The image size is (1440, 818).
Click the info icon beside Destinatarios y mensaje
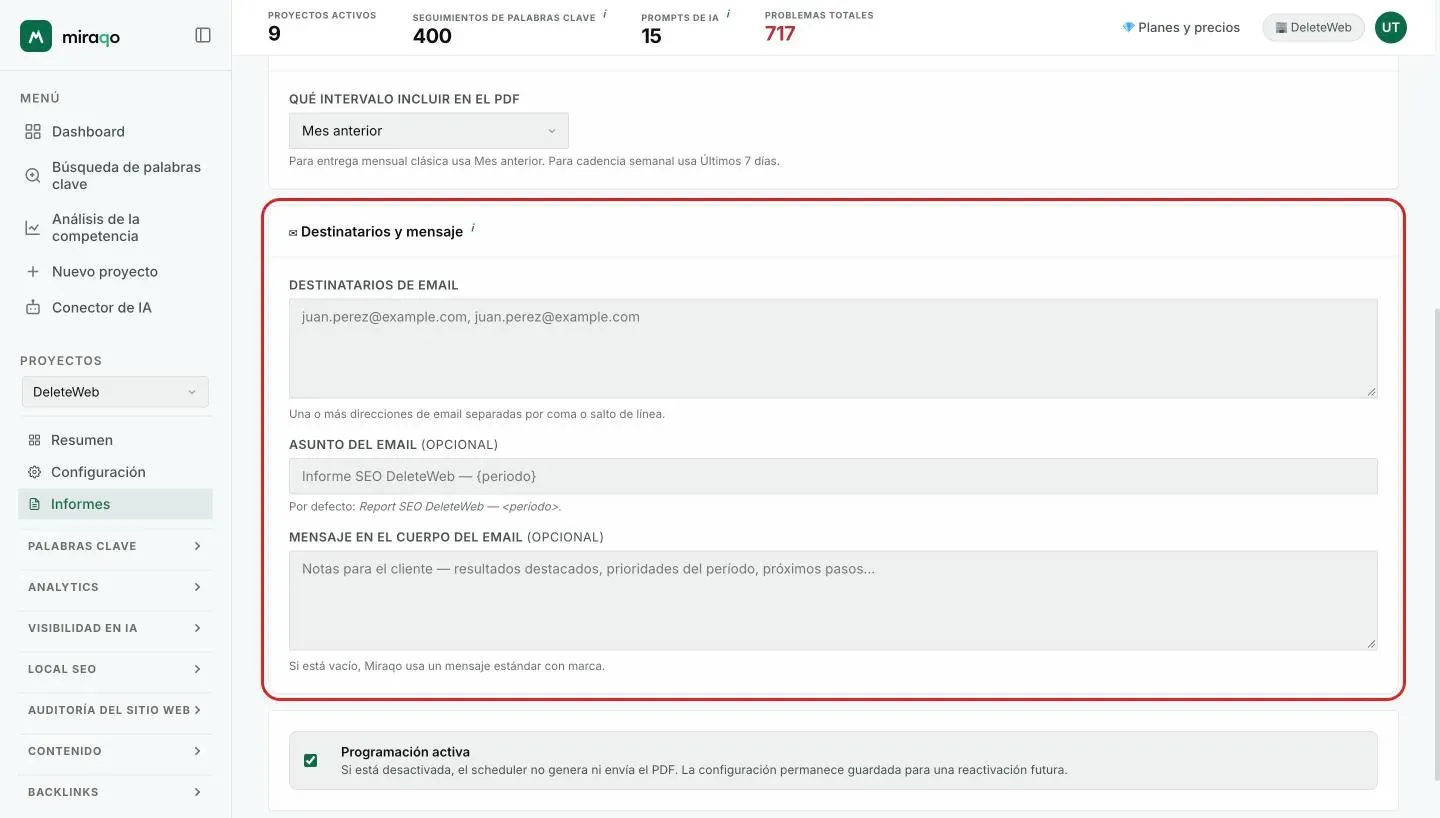click(x=473, y=228)
